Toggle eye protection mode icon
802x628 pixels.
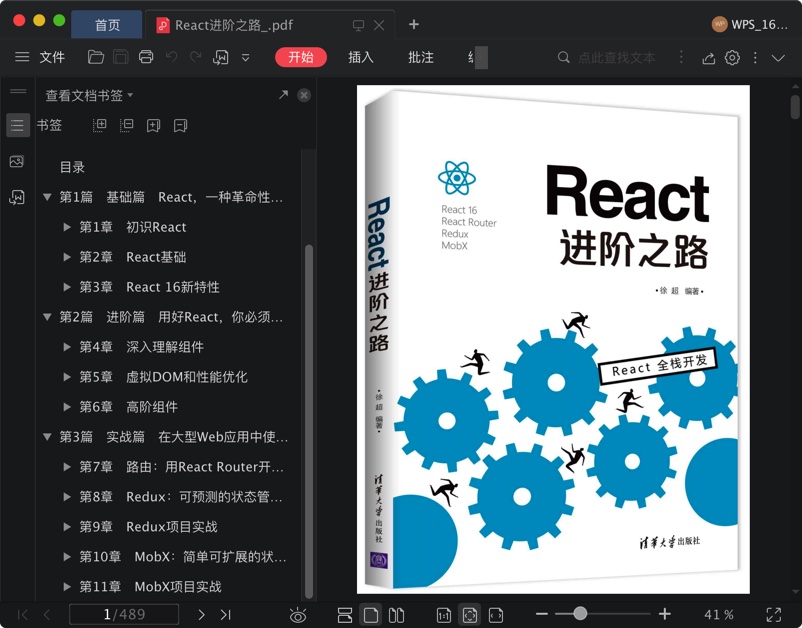[298, 615]
